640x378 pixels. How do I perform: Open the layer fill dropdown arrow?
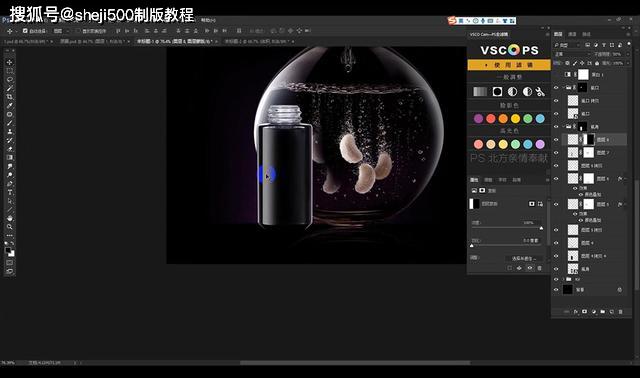[x=628, y=63]
